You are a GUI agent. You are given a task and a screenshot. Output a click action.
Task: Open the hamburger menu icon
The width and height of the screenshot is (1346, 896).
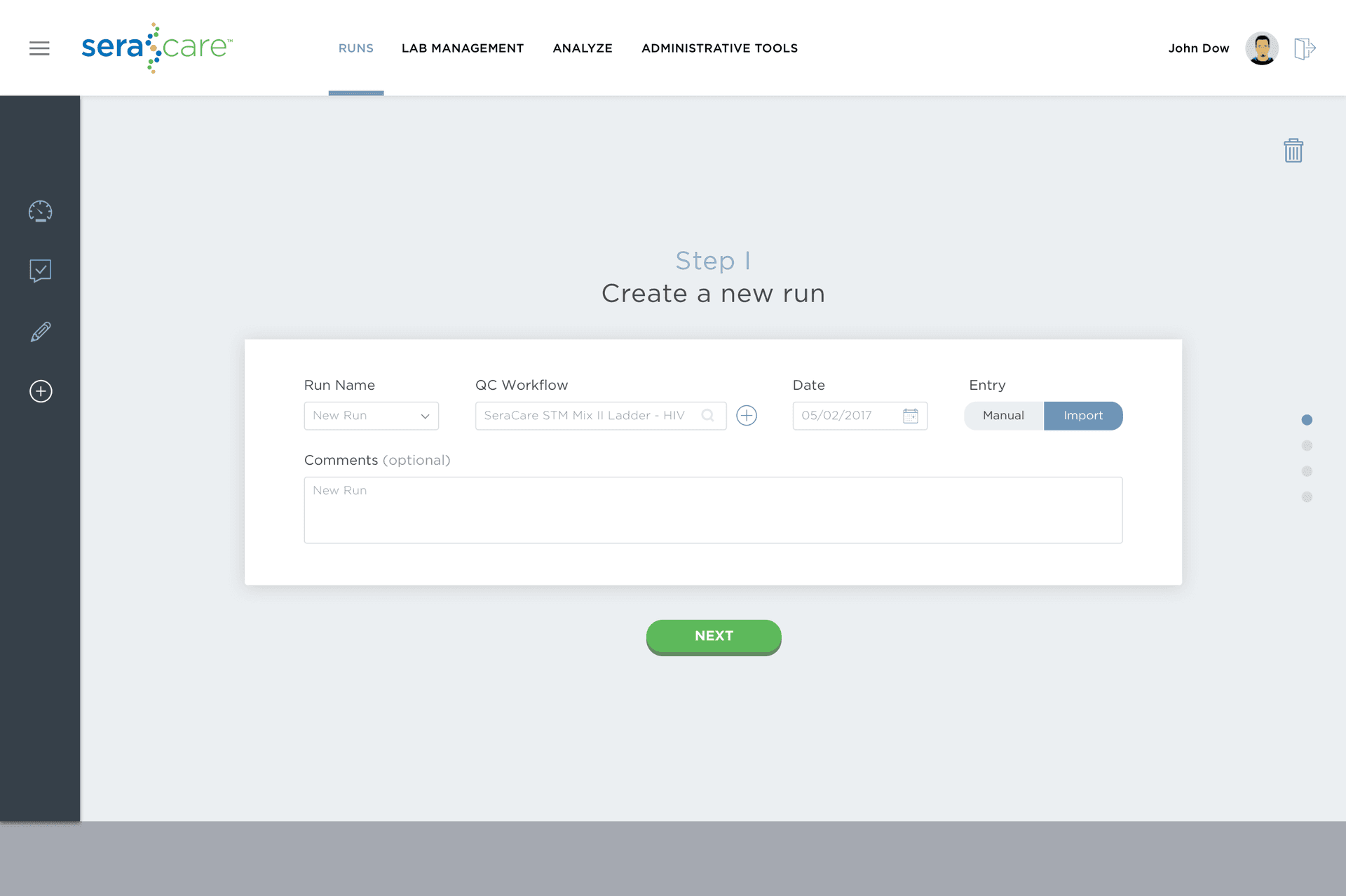coord(39,48)
